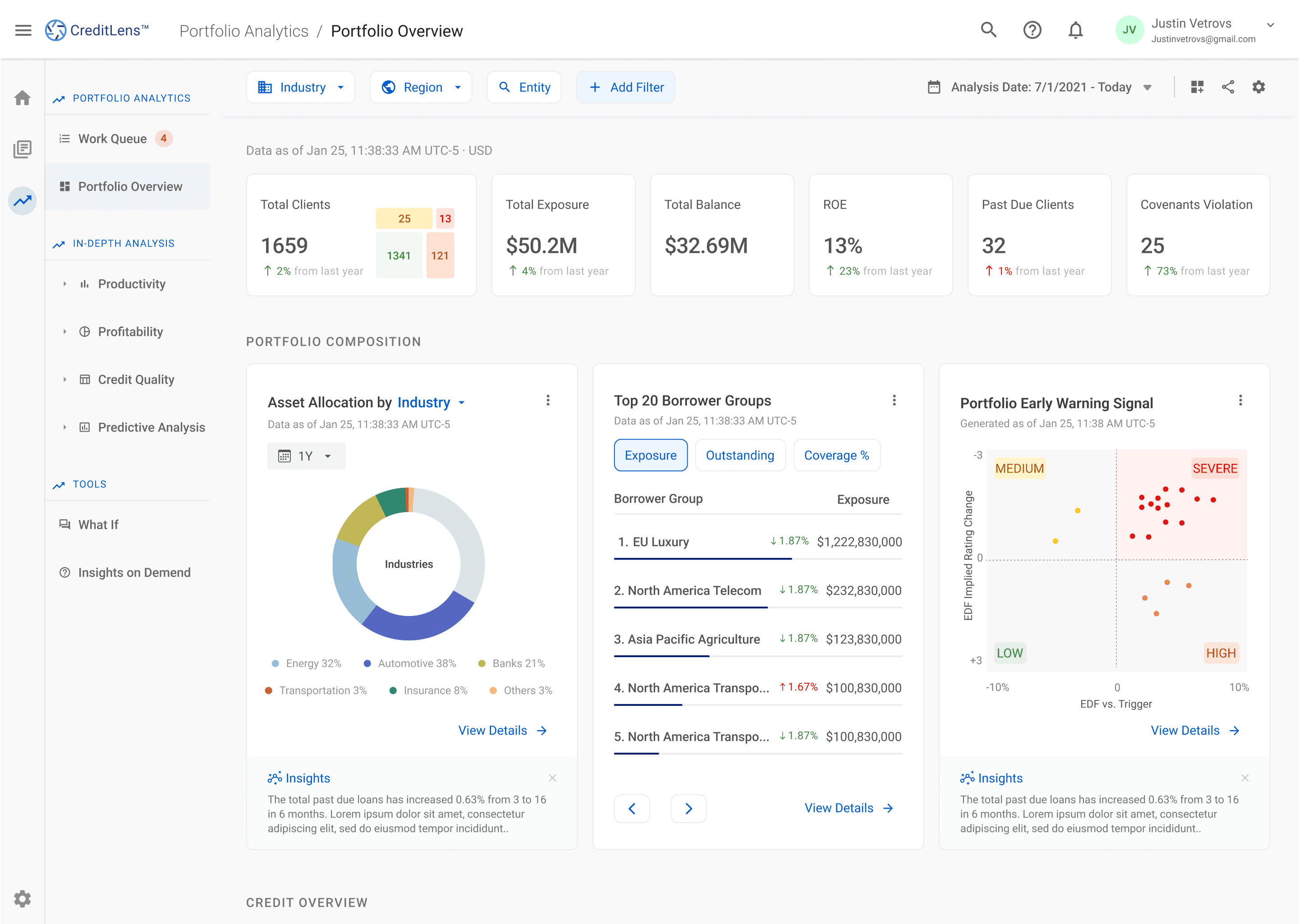1299x924 pixels.
Task: Open the Industry filter dropdown
Action: (300, 87)
